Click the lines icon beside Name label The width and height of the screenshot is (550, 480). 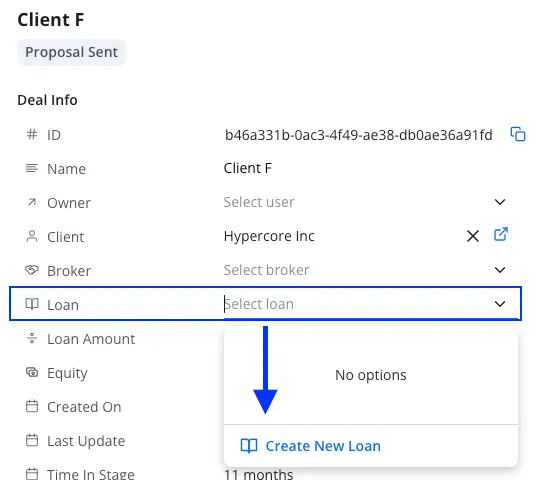[x=32, y=168]
